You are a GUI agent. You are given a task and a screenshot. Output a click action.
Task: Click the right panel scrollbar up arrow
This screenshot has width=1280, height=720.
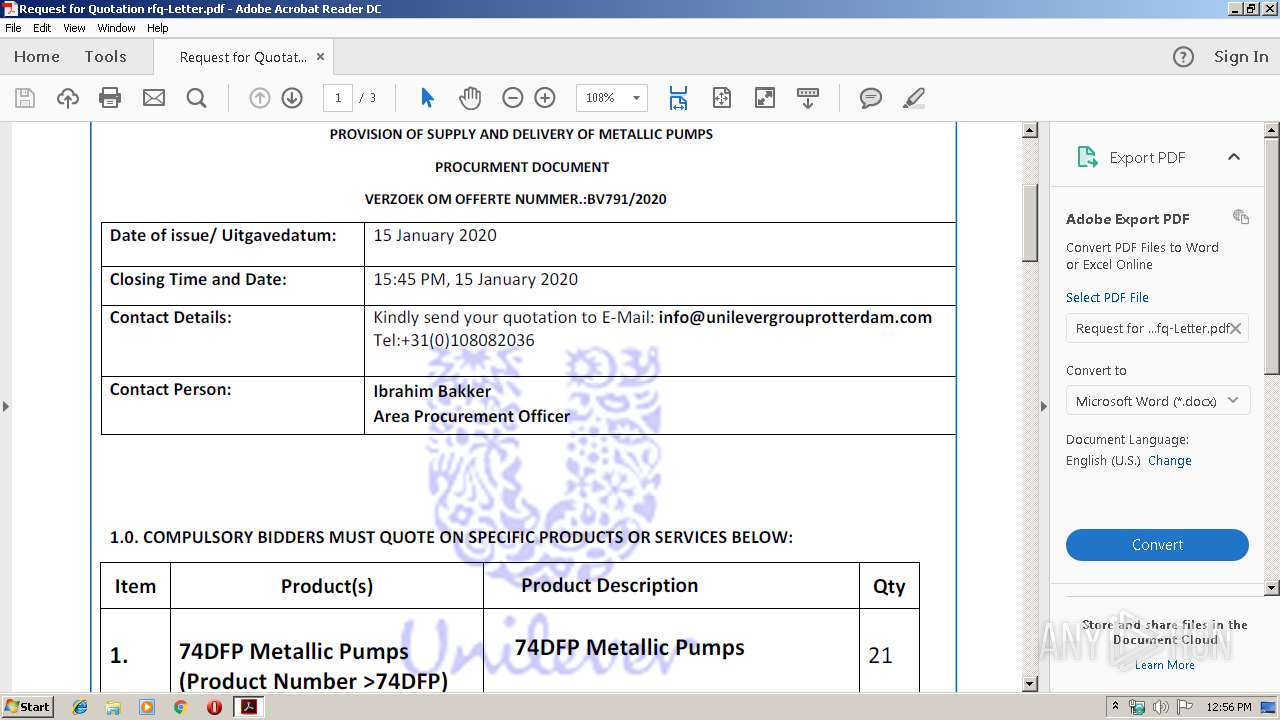pos(1272,130)
